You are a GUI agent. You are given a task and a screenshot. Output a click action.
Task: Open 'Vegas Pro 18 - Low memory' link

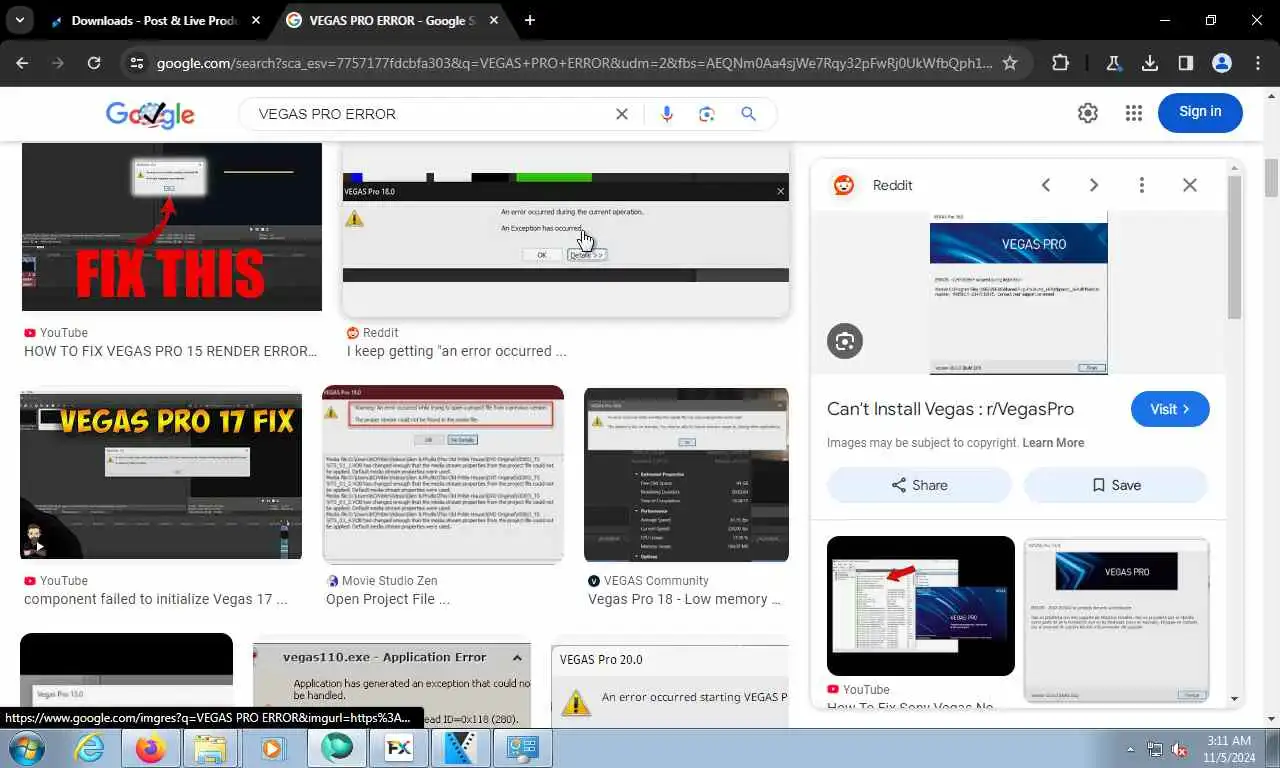685,599
